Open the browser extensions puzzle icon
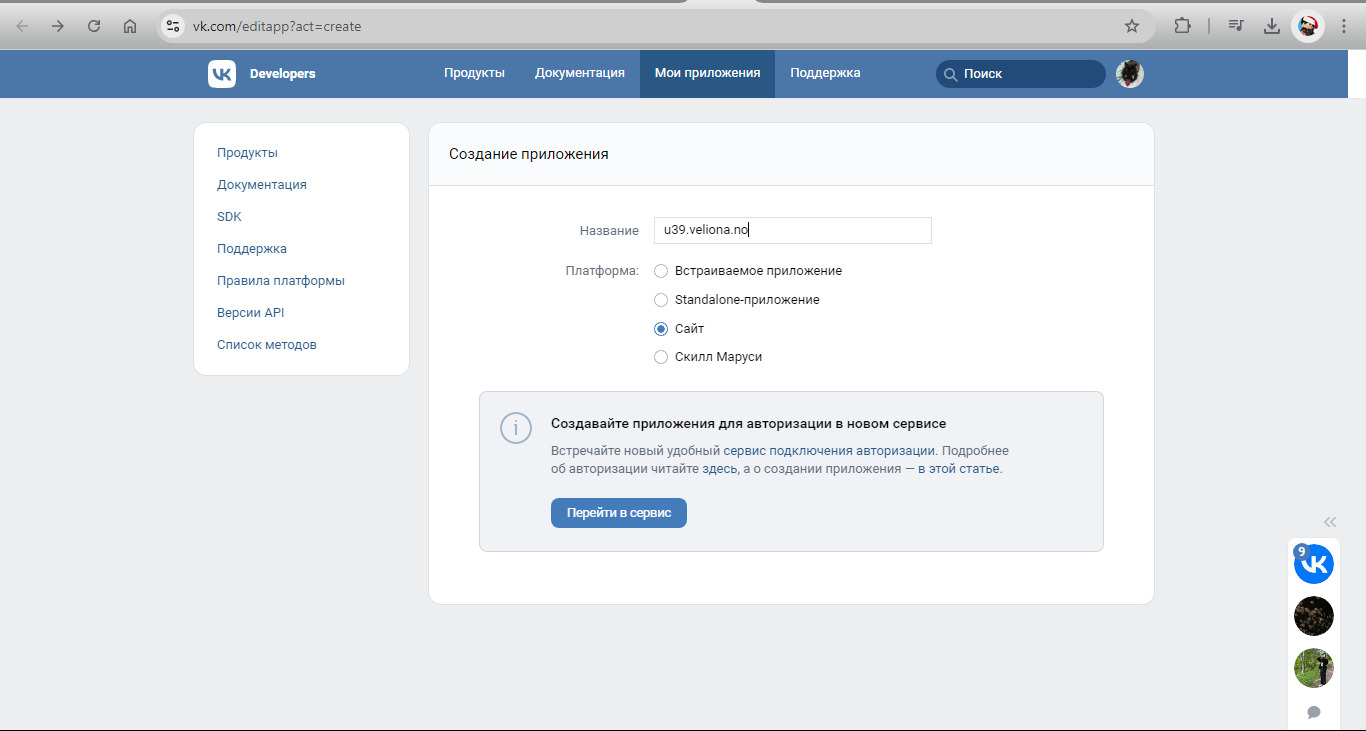 (x=1182, y=26)
